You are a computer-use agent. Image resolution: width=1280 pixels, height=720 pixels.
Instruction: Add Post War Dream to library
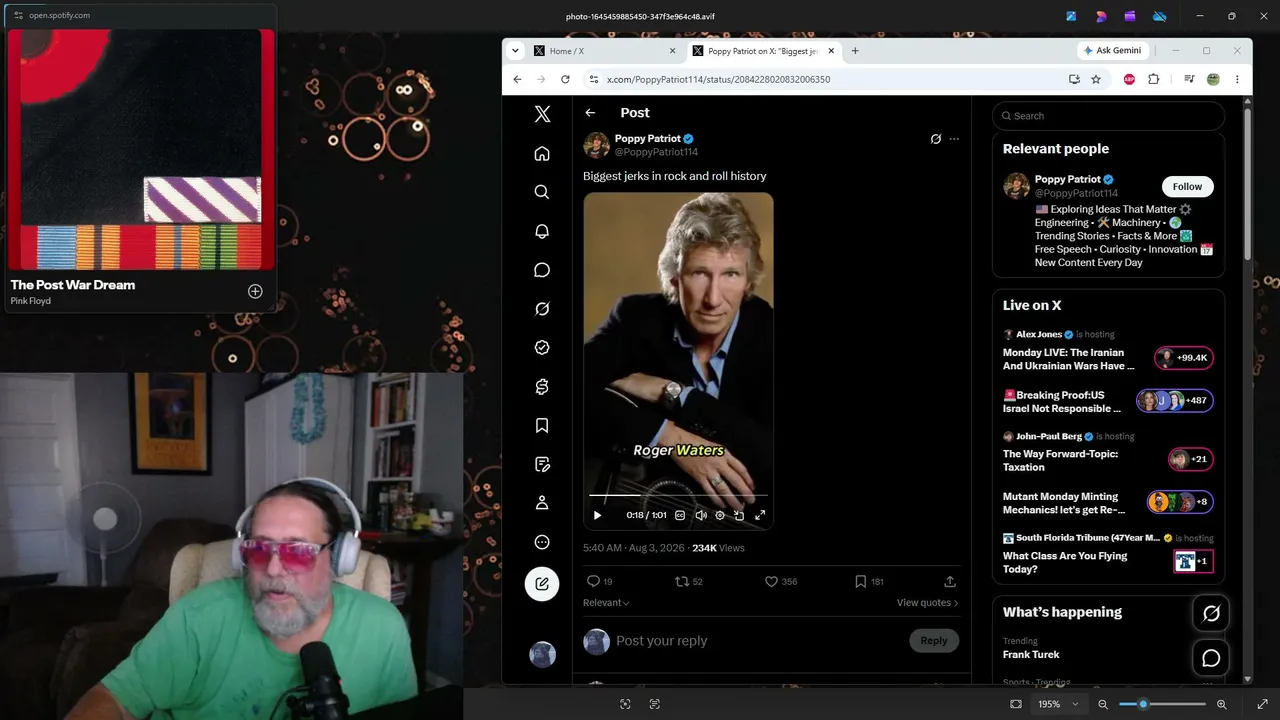(x=255, y=291)
